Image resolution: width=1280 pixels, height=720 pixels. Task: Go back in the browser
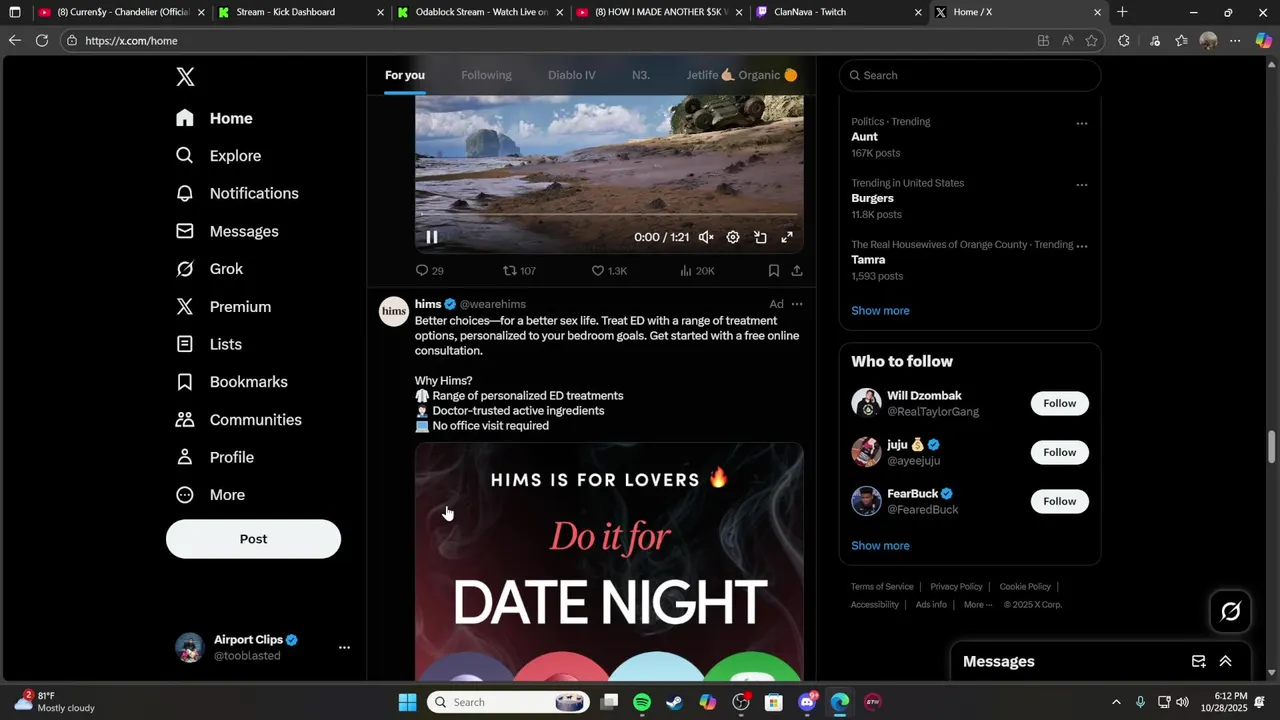[14, 40]
